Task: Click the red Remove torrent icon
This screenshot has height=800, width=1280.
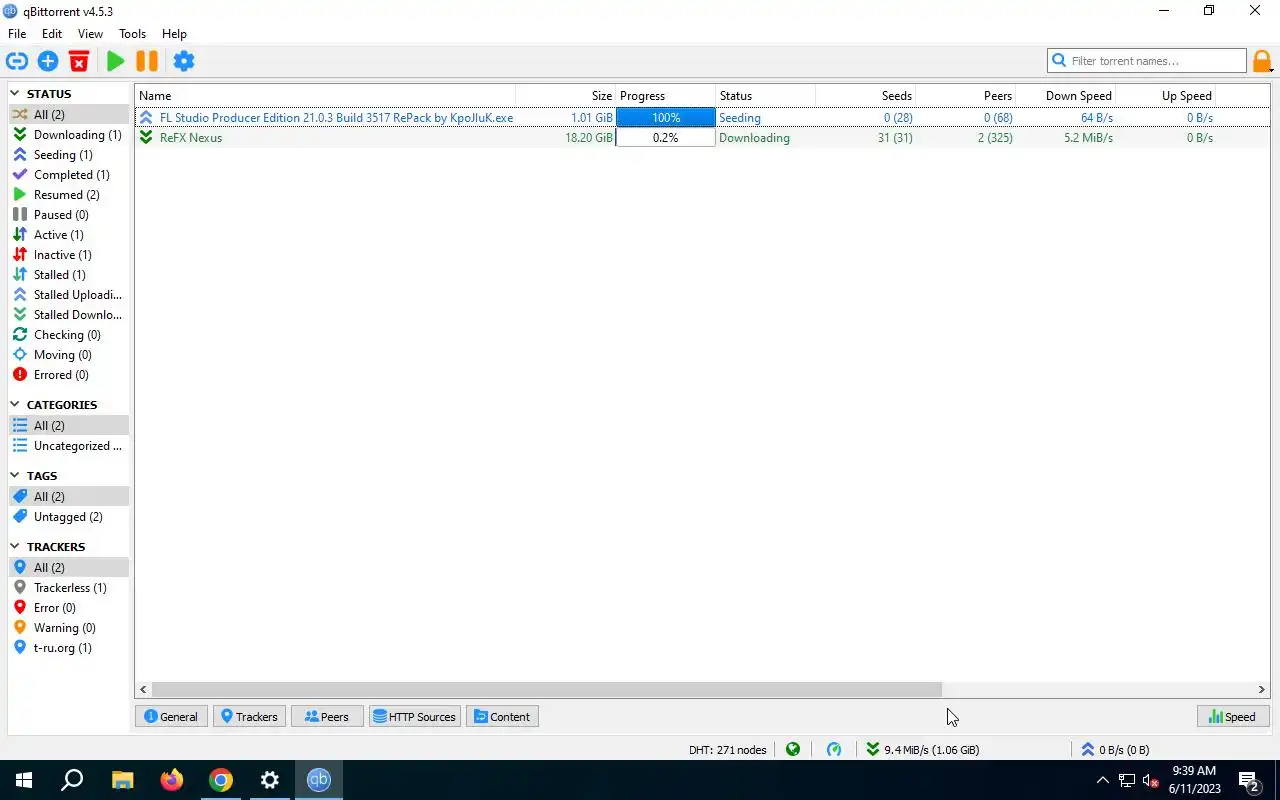Action: point(79,61)
